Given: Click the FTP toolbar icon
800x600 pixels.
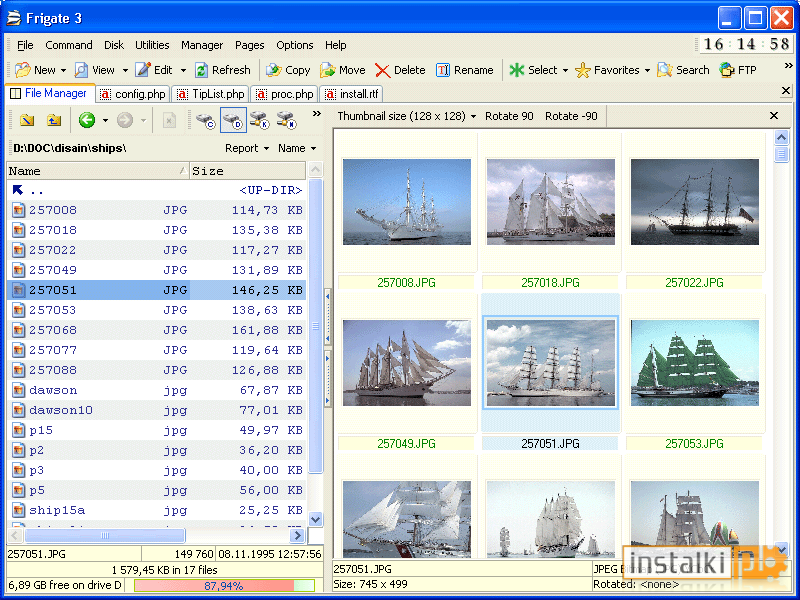Looking at the screenshot, I should [x=727, y=70].
